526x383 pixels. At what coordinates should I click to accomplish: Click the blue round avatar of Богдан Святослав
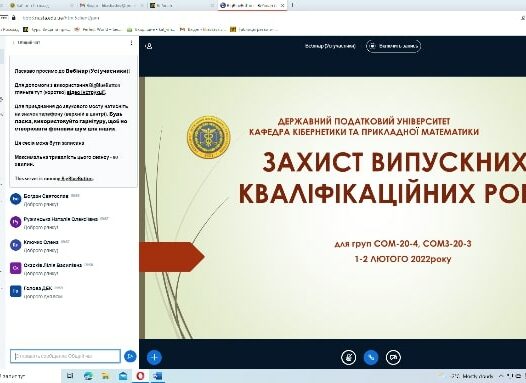(15, 199)
